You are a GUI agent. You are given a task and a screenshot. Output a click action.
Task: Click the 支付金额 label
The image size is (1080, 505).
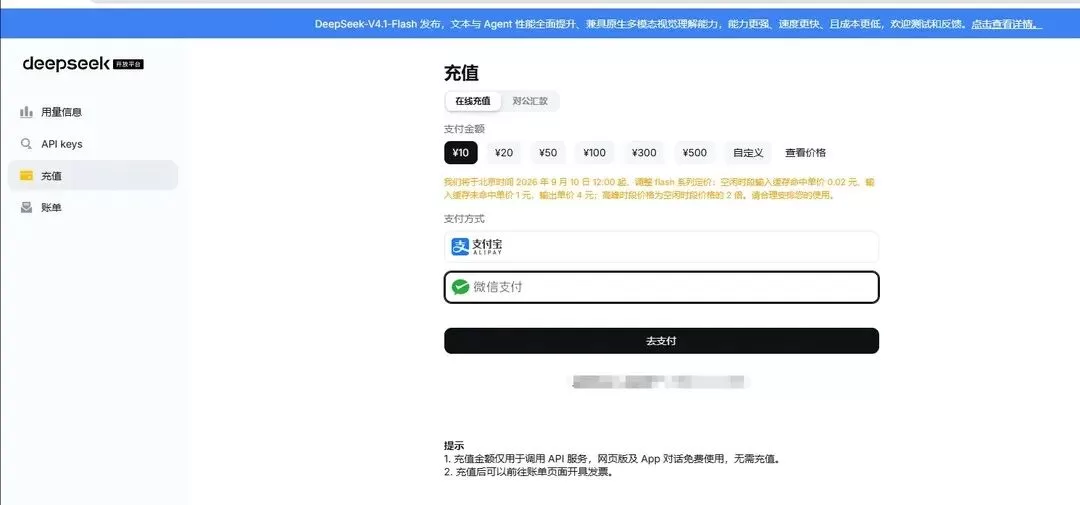464,129
